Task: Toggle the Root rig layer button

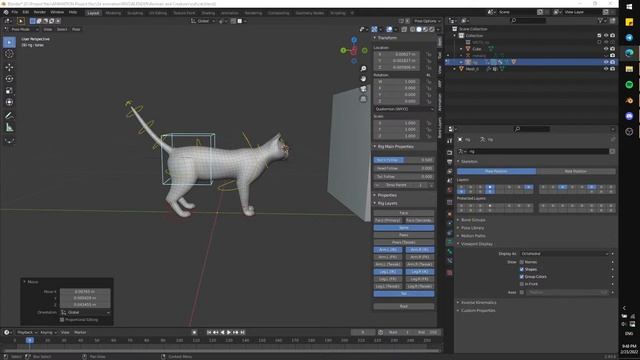Action: pos(404,306)
